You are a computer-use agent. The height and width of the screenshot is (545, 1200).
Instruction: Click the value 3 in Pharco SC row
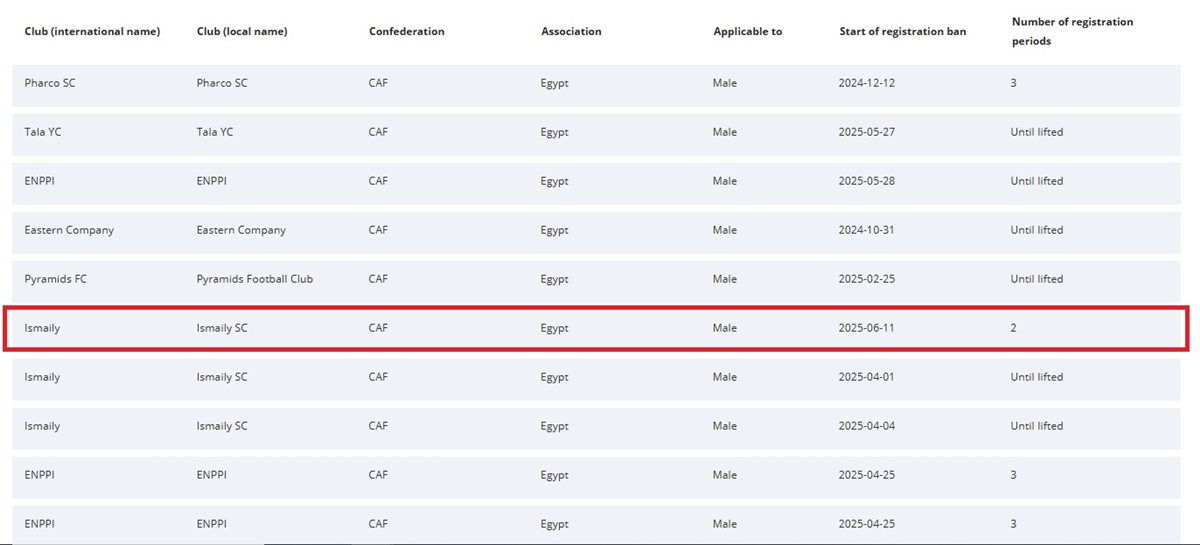tap(1013, 83)
